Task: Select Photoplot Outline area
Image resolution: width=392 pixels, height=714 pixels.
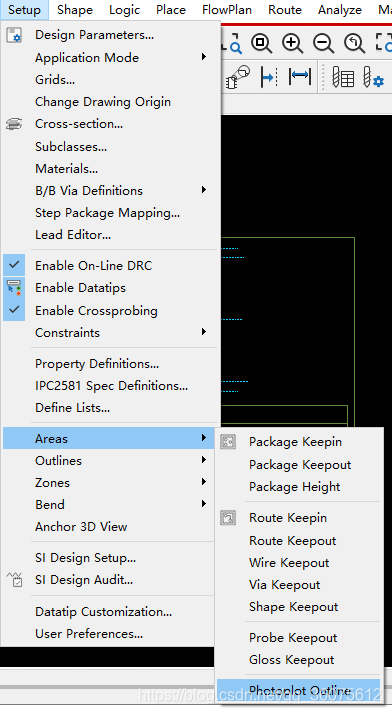Action: [299, 691]
